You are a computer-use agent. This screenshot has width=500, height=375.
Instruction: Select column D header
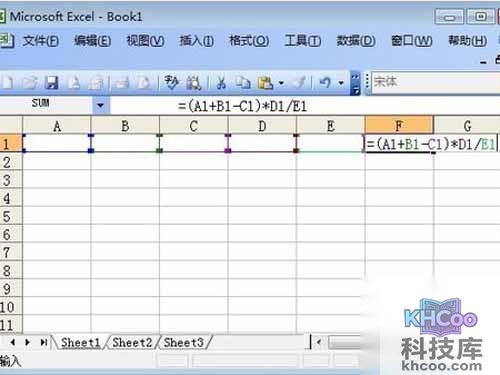pyautogui.click(x=262, y=126)
